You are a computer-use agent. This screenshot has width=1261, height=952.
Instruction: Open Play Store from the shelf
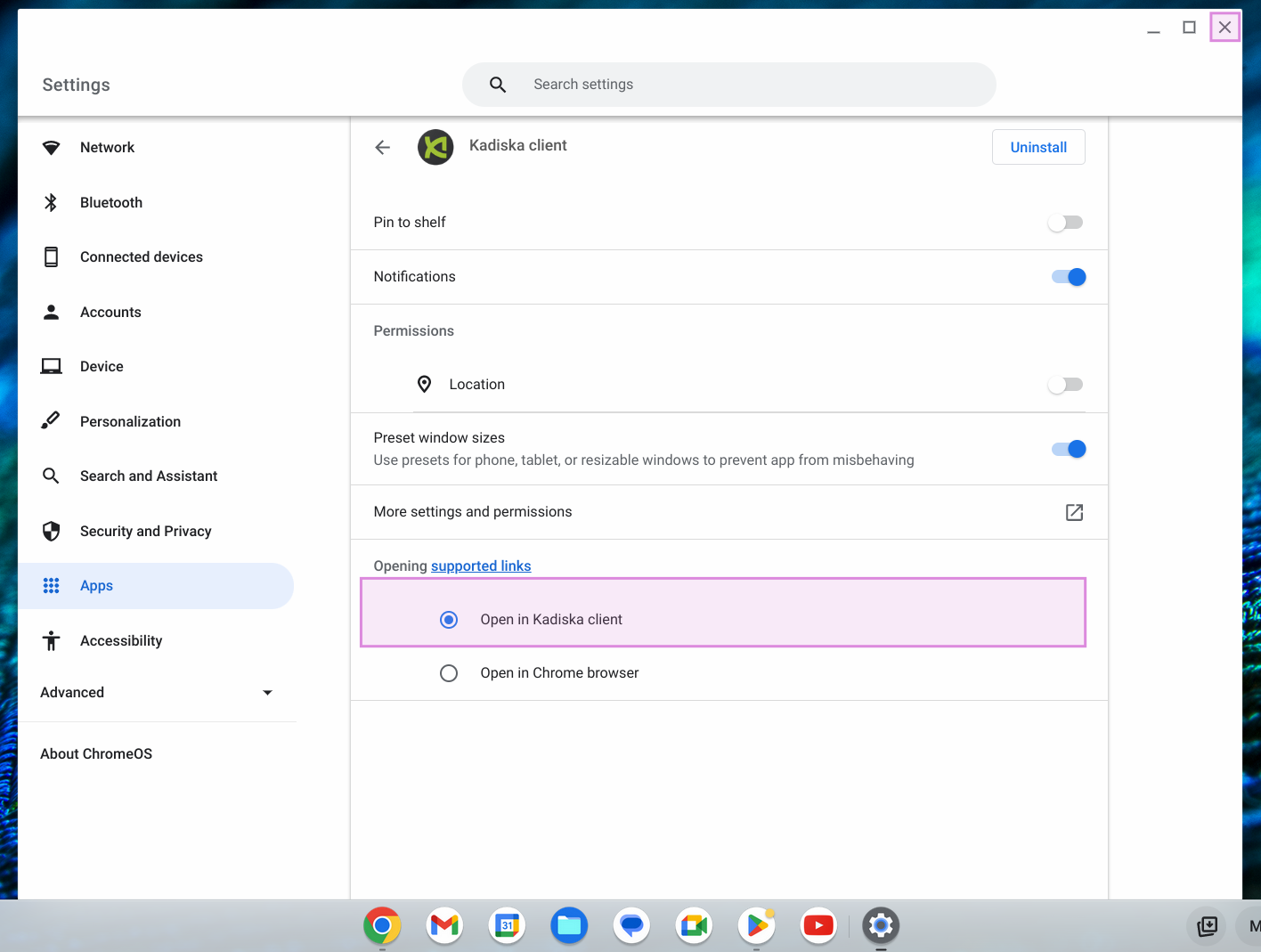756,926
